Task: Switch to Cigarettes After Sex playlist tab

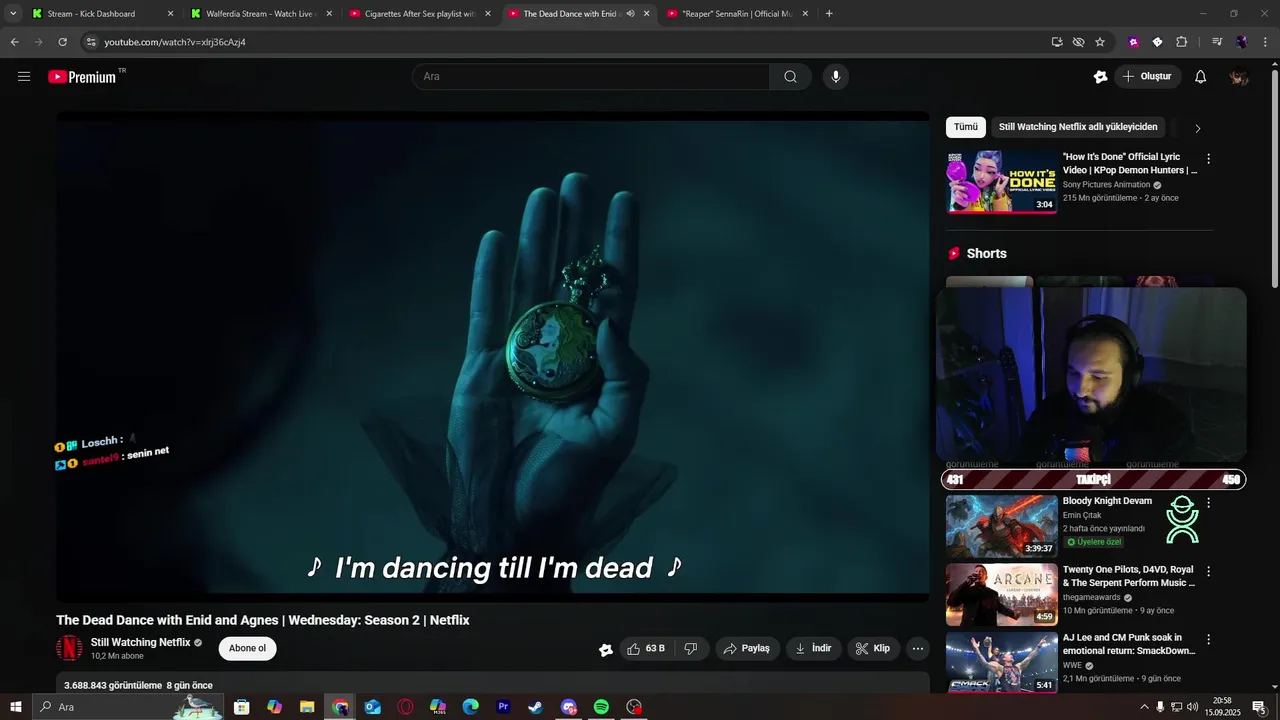Action: [418, 14]
